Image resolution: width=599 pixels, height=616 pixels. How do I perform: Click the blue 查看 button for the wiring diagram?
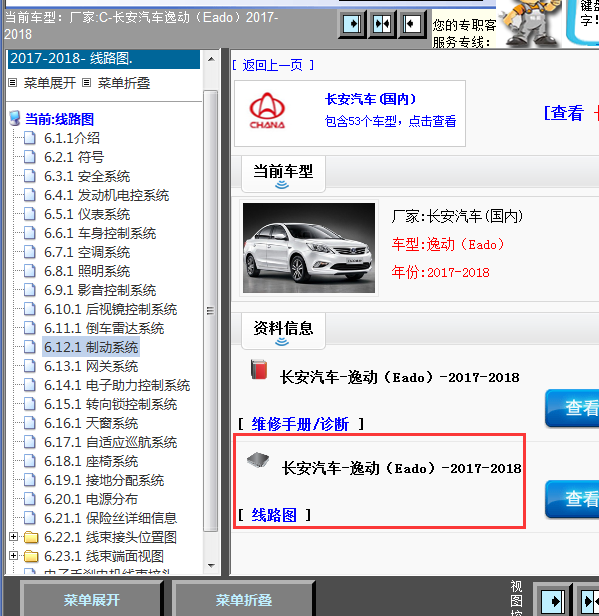tap(572, 499)
